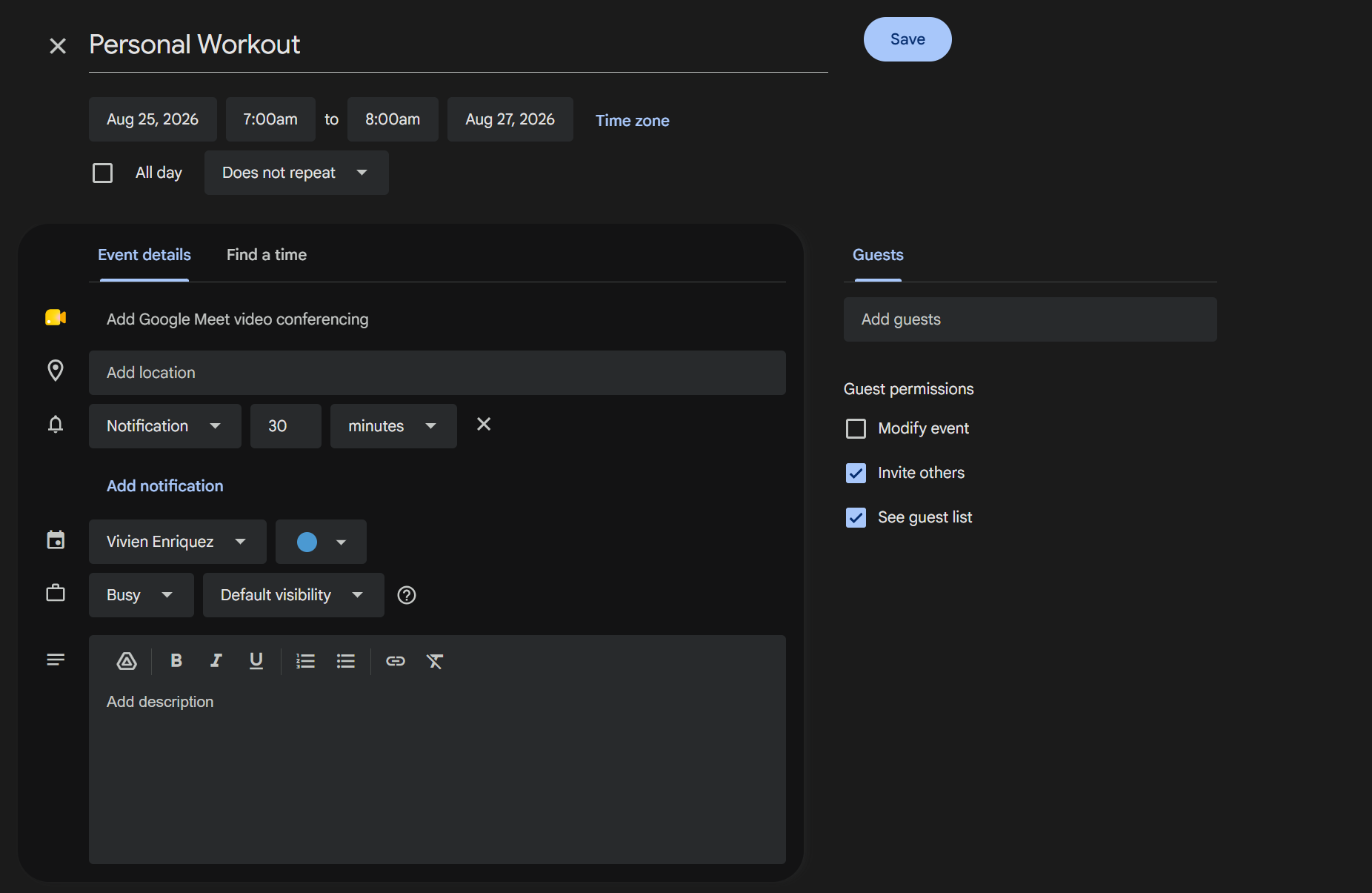Save the Personal Workout event
Screen dimensions: 1372x893
(x=908, y=39)
